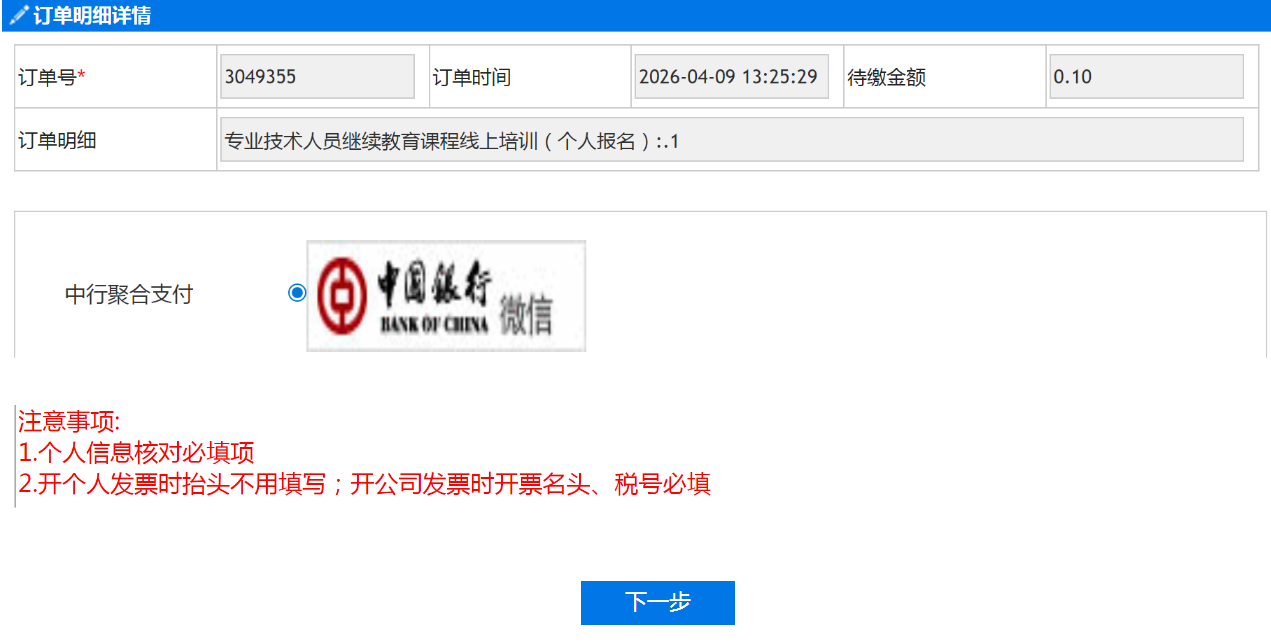Click the pencil icon beside 订单明细详情
The image size is (1271, 643).
pyautogui.click(x=18, y=16)
